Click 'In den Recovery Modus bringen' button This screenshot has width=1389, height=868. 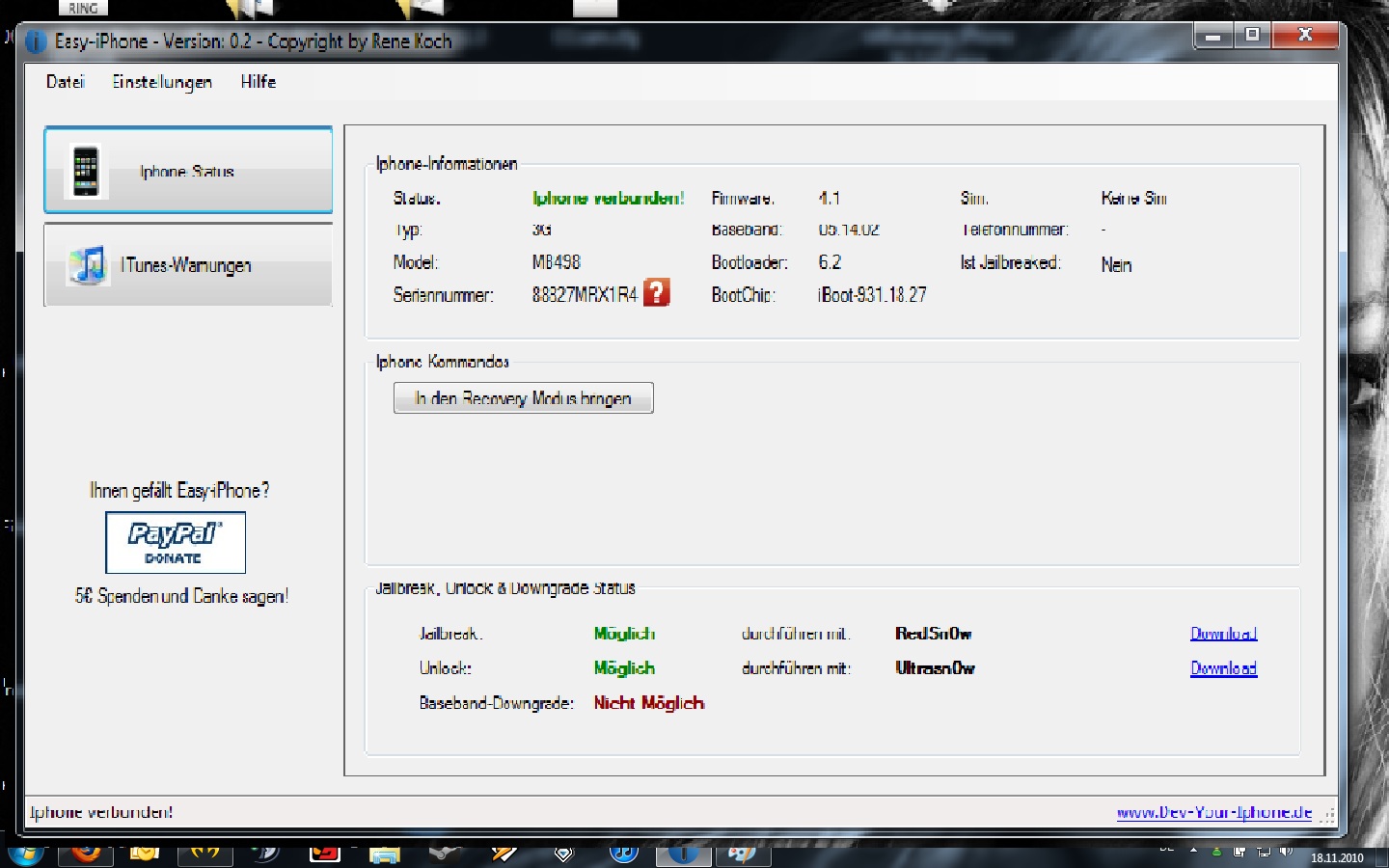pos(523,398)
